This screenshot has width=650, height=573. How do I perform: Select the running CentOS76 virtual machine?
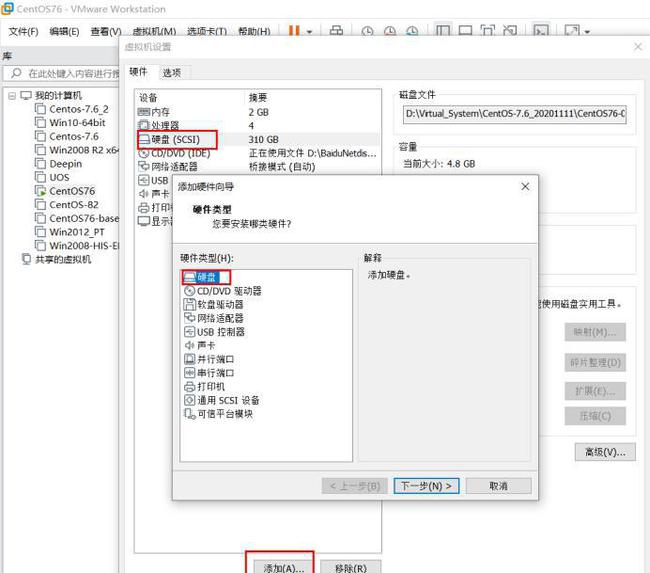click(x=72, y=191)
